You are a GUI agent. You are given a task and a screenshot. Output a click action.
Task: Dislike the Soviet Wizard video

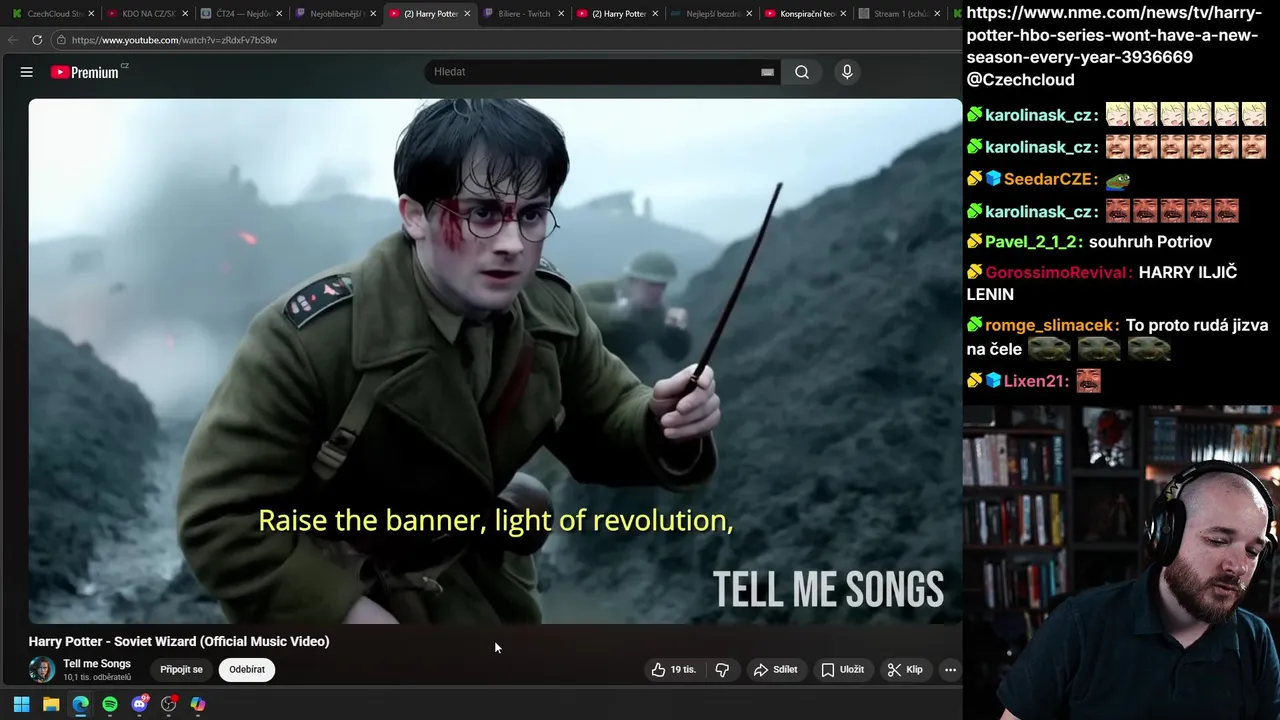[722, 670]
